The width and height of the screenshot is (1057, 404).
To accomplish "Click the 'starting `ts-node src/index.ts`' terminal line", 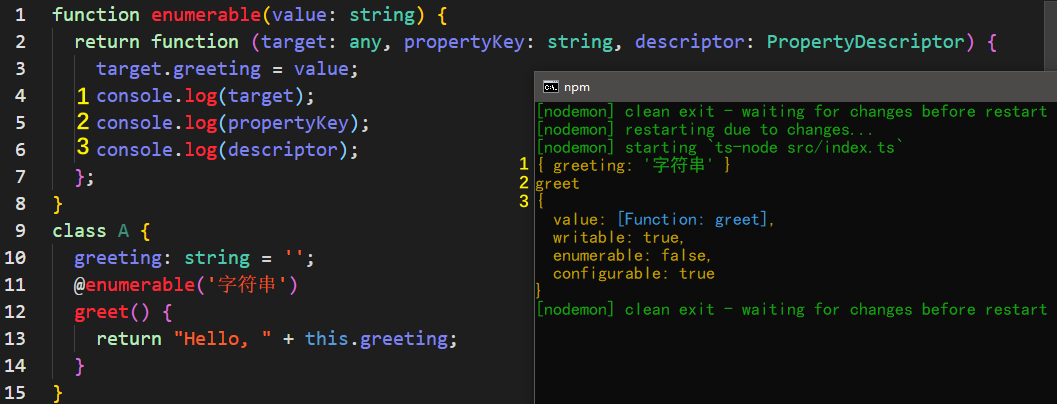I will (764, 147).
